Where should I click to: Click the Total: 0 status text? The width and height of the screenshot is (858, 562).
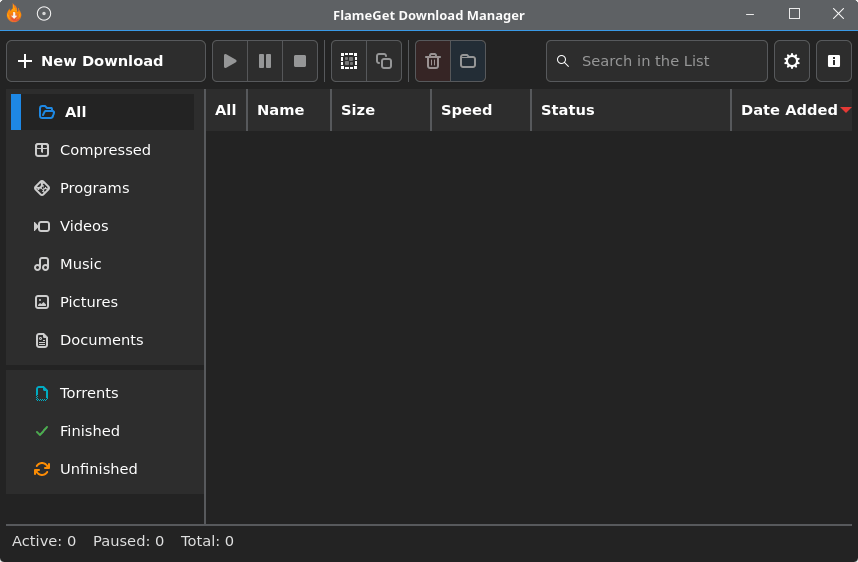tap(207, 541)
